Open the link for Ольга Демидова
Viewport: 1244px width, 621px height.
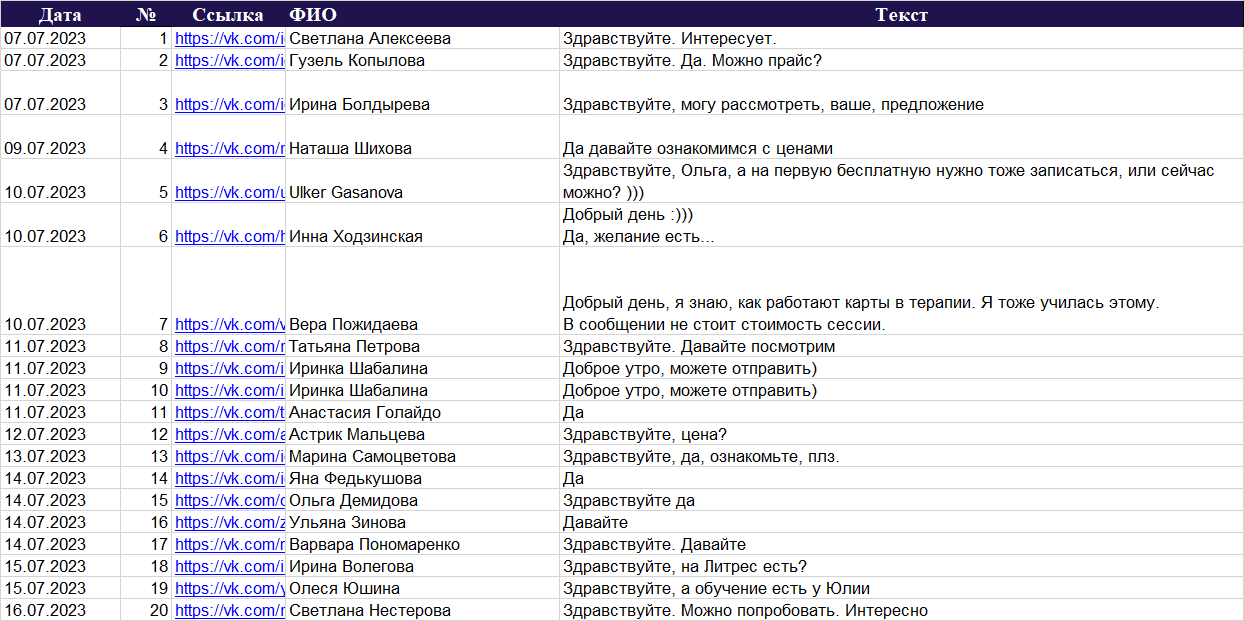click(x=229, y=500)
